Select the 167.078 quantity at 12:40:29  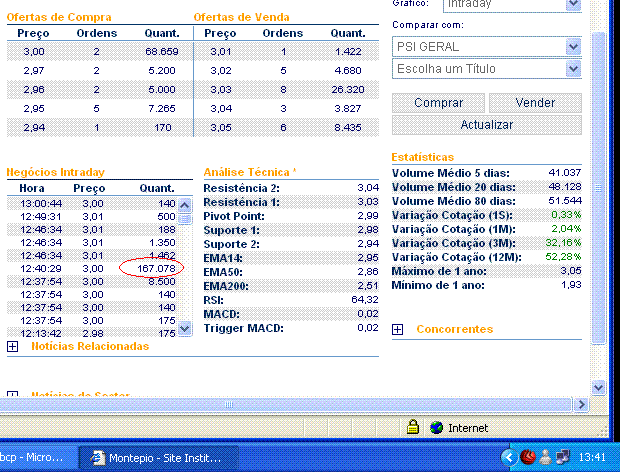pyautogui.click(x=156, y=269)
